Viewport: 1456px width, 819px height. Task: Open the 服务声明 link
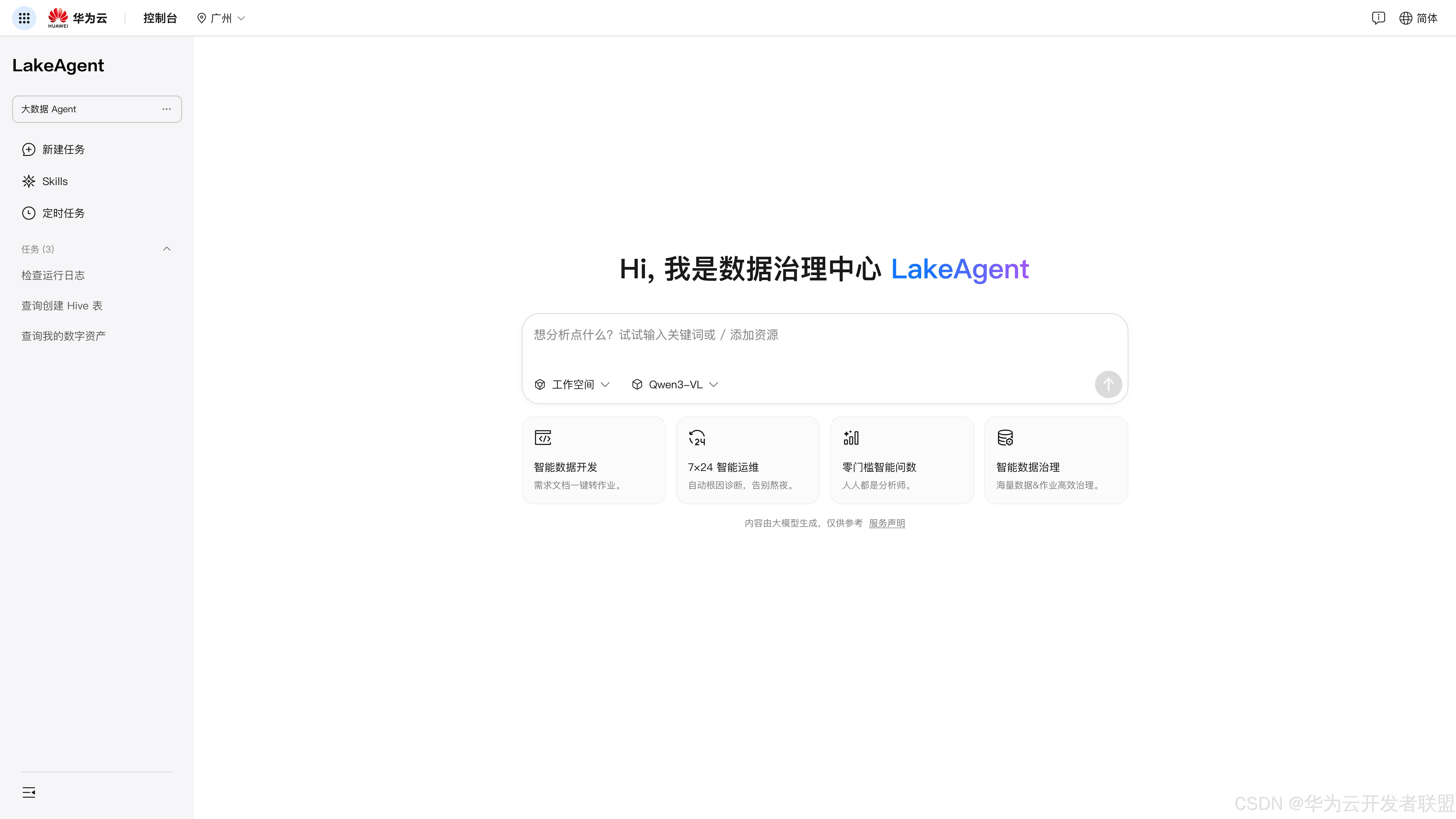(x=887, y=523)
